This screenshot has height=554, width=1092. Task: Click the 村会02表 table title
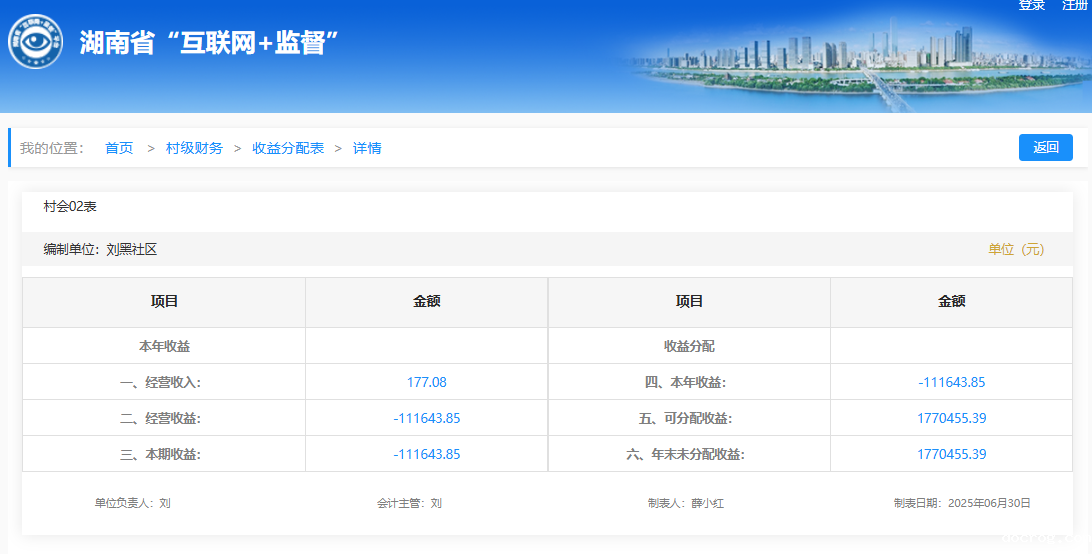[x=70, y=207]
